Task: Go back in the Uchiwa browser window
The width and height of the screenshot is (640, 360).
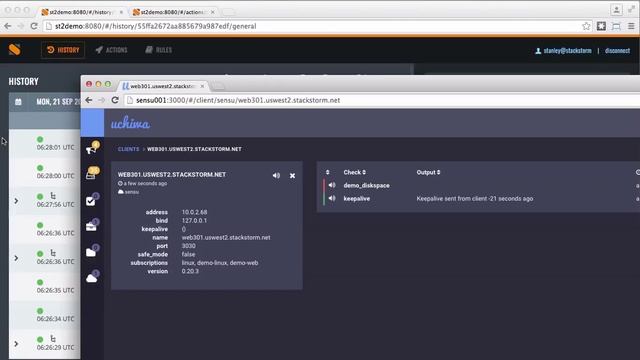Action: coord(89,100)
